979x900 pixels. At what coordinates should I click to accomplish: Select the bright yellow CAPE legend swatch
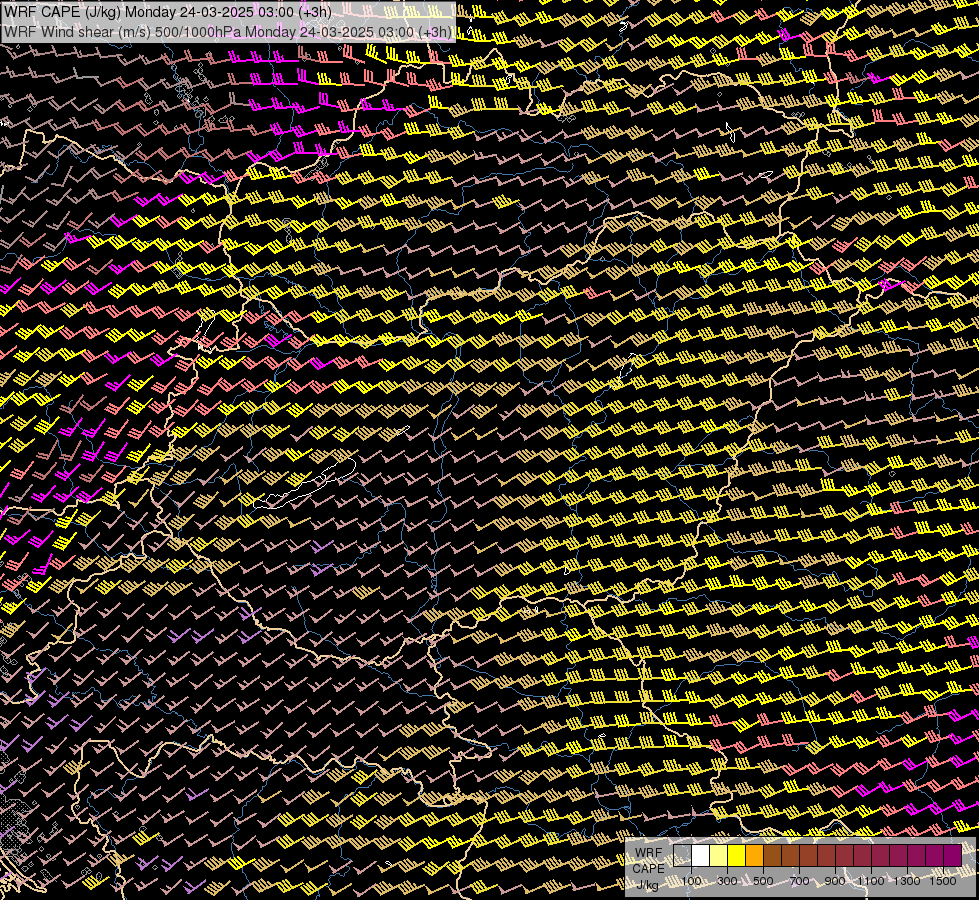tap(737, 856)
